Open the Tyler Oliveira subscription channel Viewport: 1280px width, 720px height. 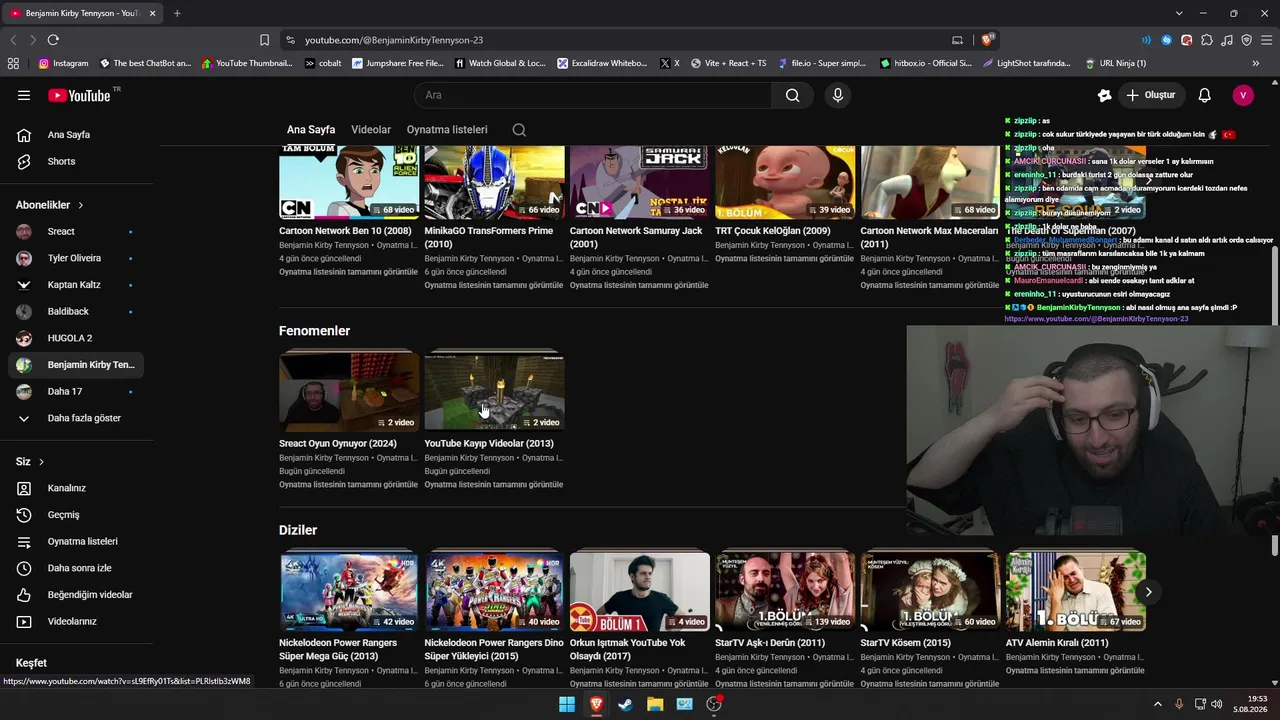[76, 258]
